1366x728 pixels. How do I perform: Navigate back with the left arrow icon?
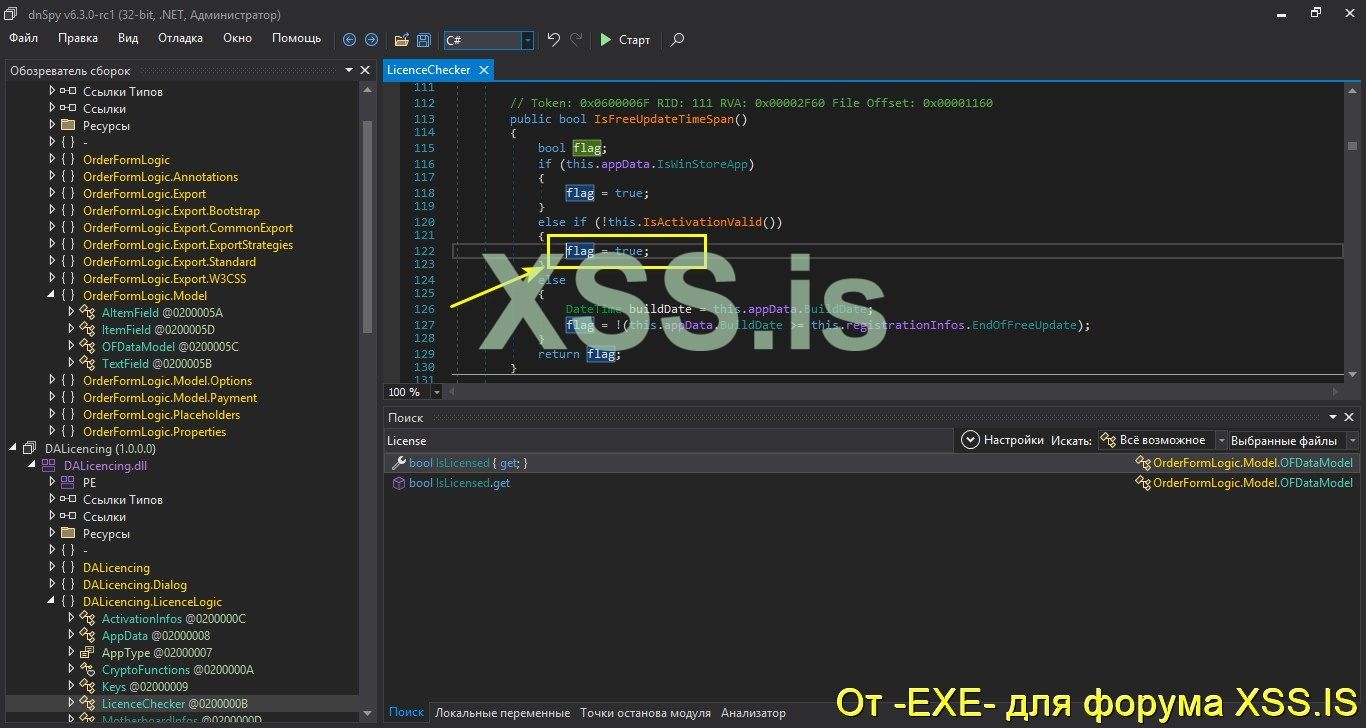pos(348,40)
